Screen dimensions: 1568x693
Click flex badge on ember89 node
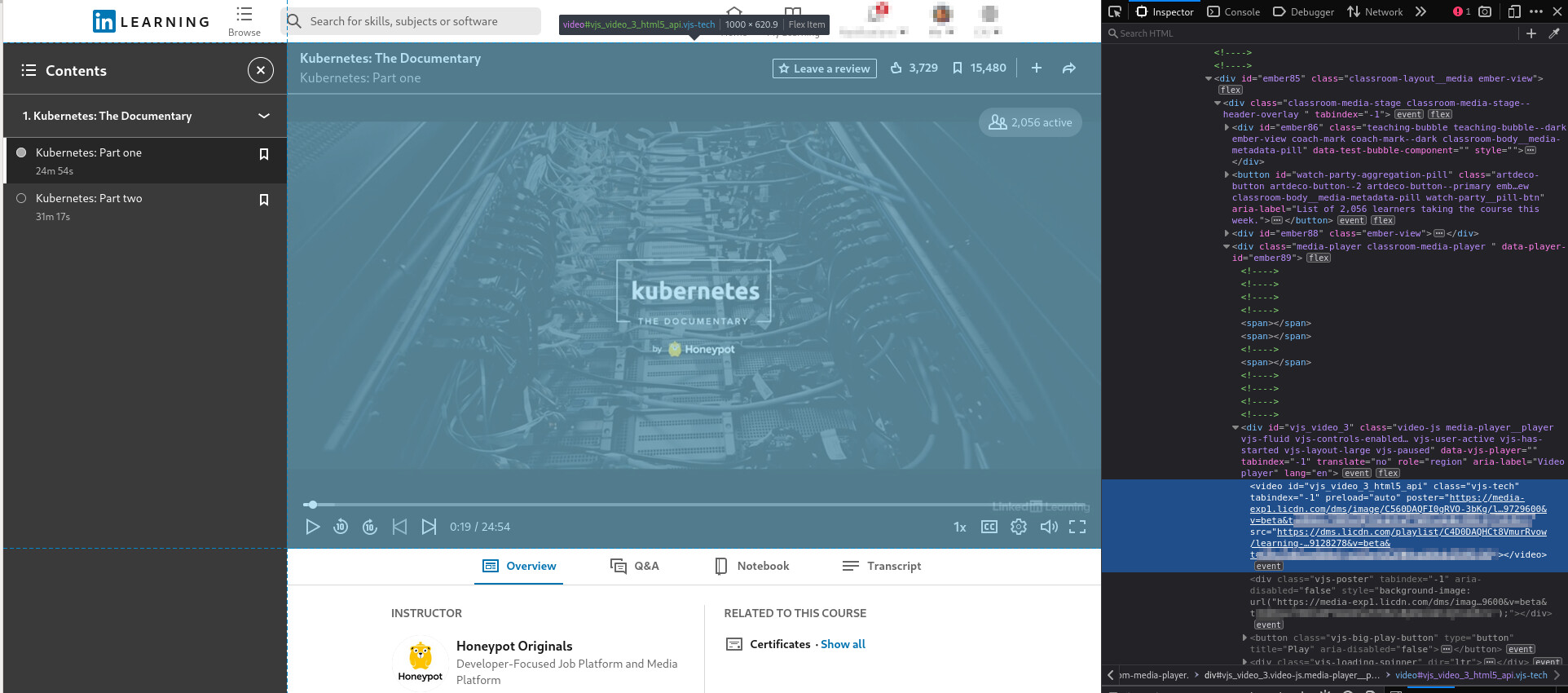1319,258
